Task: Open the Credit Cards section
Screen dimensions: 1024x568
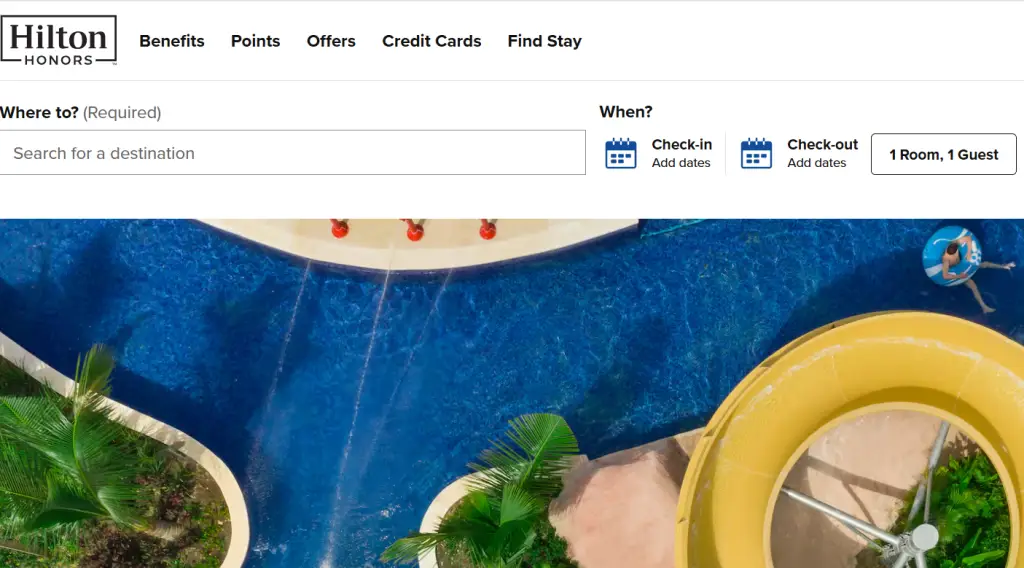Action: (x=432, y=41)
